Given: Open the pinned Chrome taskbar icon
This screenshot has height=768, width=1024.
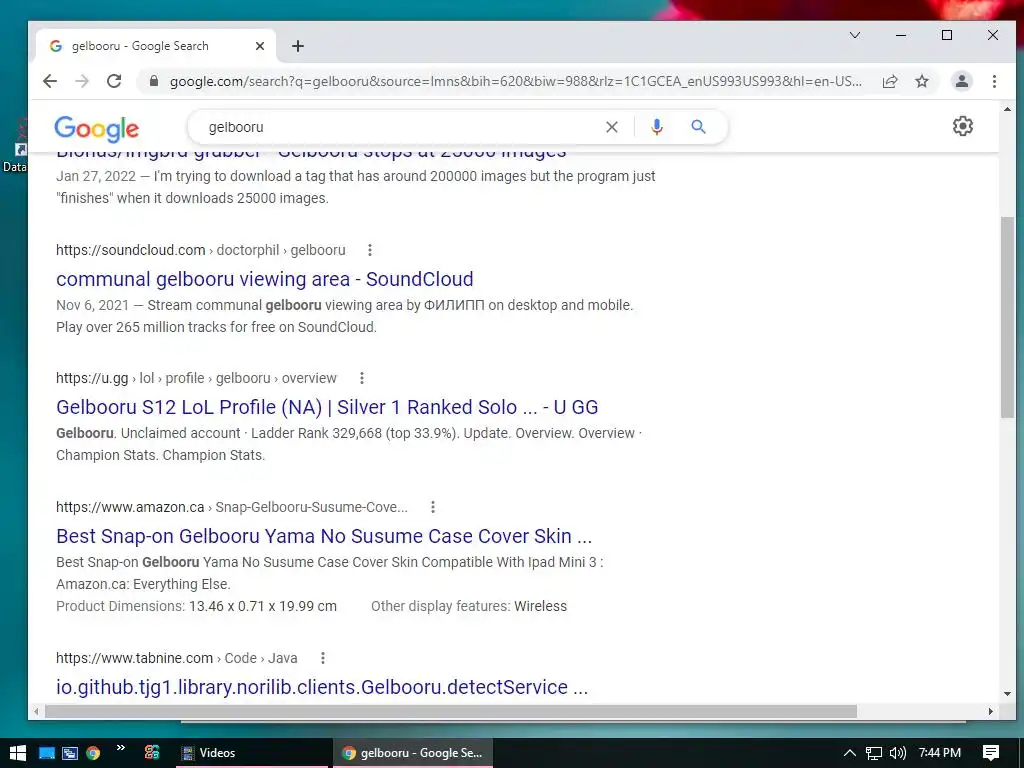Looking at the screenshot, I should point(93,753).
